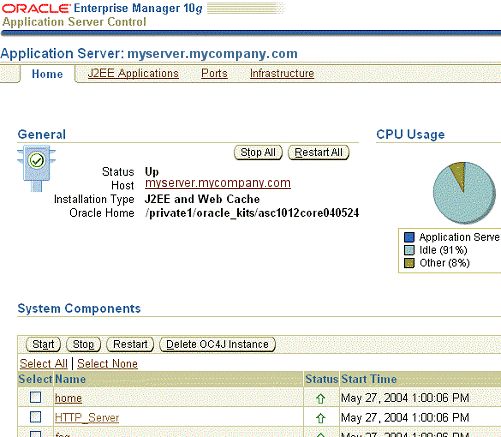Click the Other (8%) legend swatch

[409, 263]
